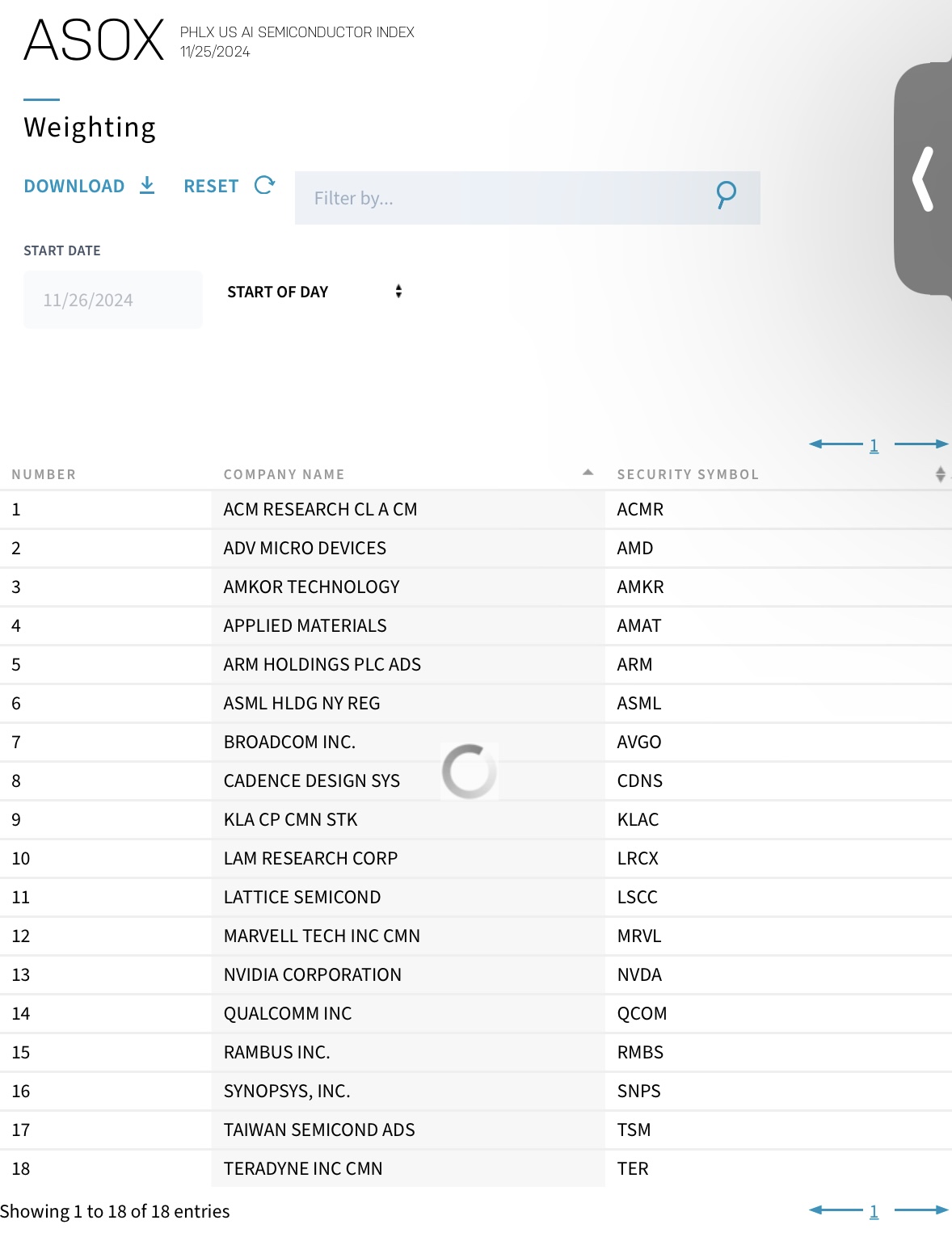Select LATTICE SEMICOND cell
The height and width of the screenshot is (1237, 952).
point(408,897)
